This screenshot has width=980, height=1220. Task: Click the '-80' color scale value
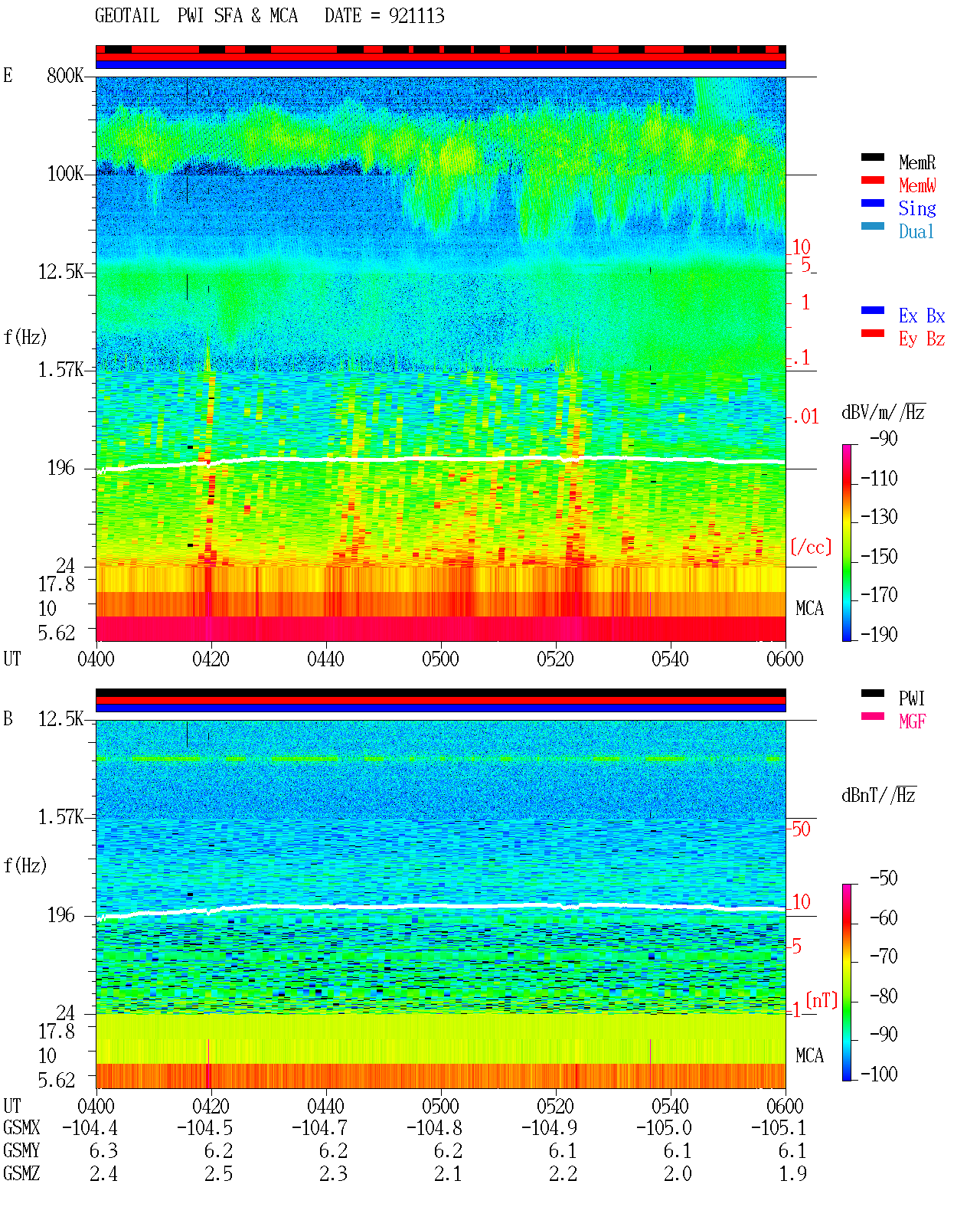[884, 996]
